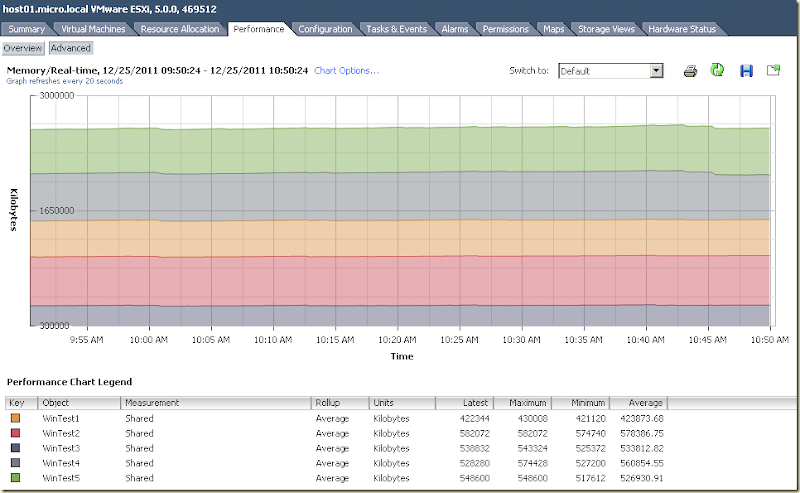Pop out chart into new window
The width and height of the screenshot is (800, 493).
click(x=774, y=70)
